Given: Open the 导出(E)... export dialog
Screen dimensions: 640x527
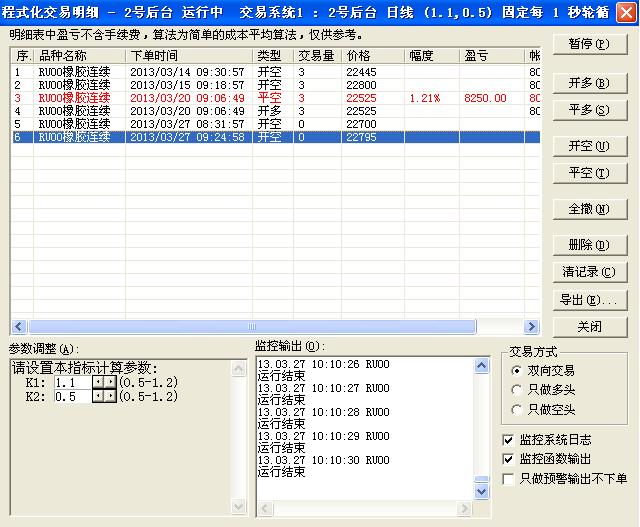Looking at the screenshot, I should [589, 300].
